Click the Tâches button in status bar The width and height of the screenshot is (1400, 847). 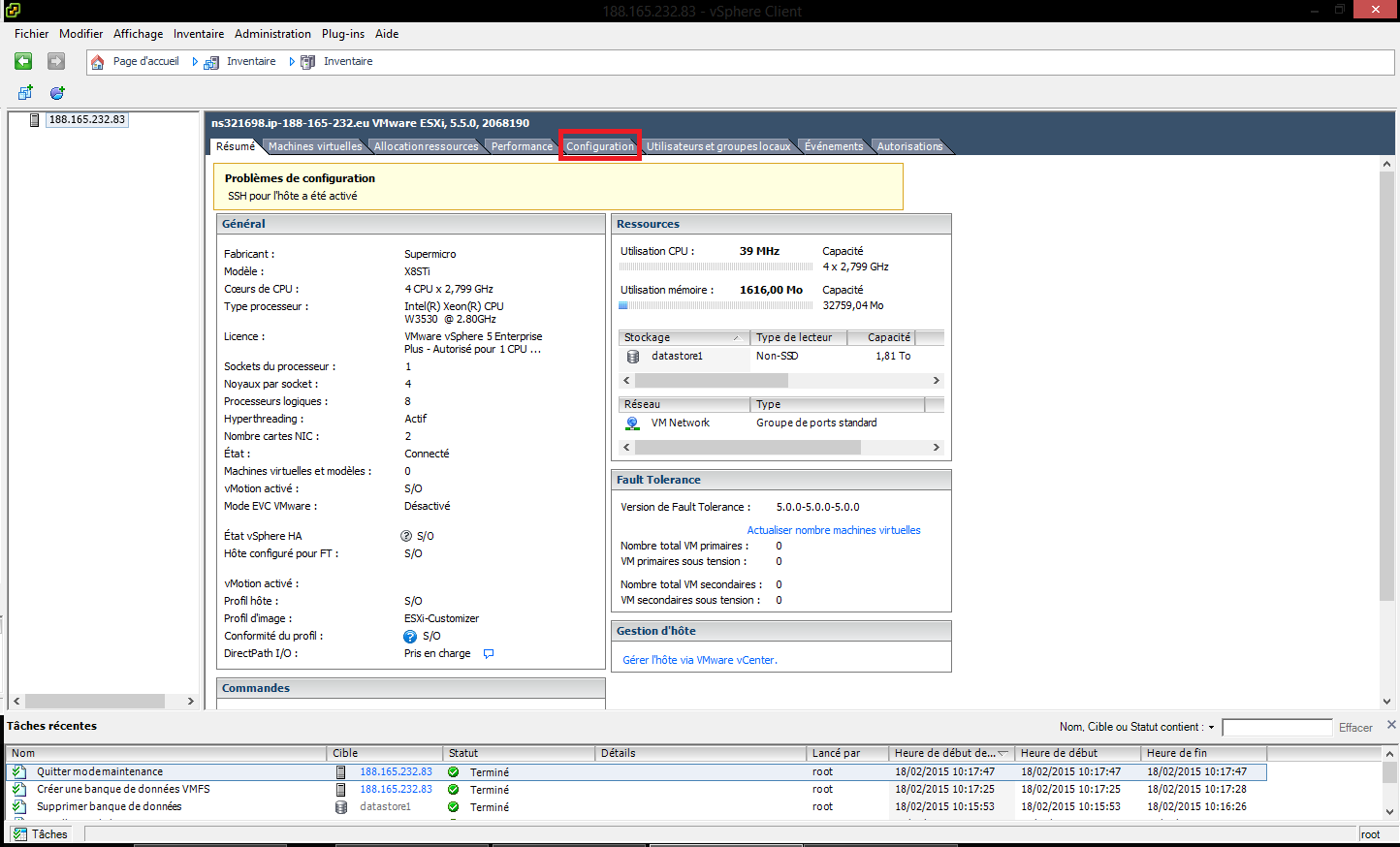coord(41,833)
